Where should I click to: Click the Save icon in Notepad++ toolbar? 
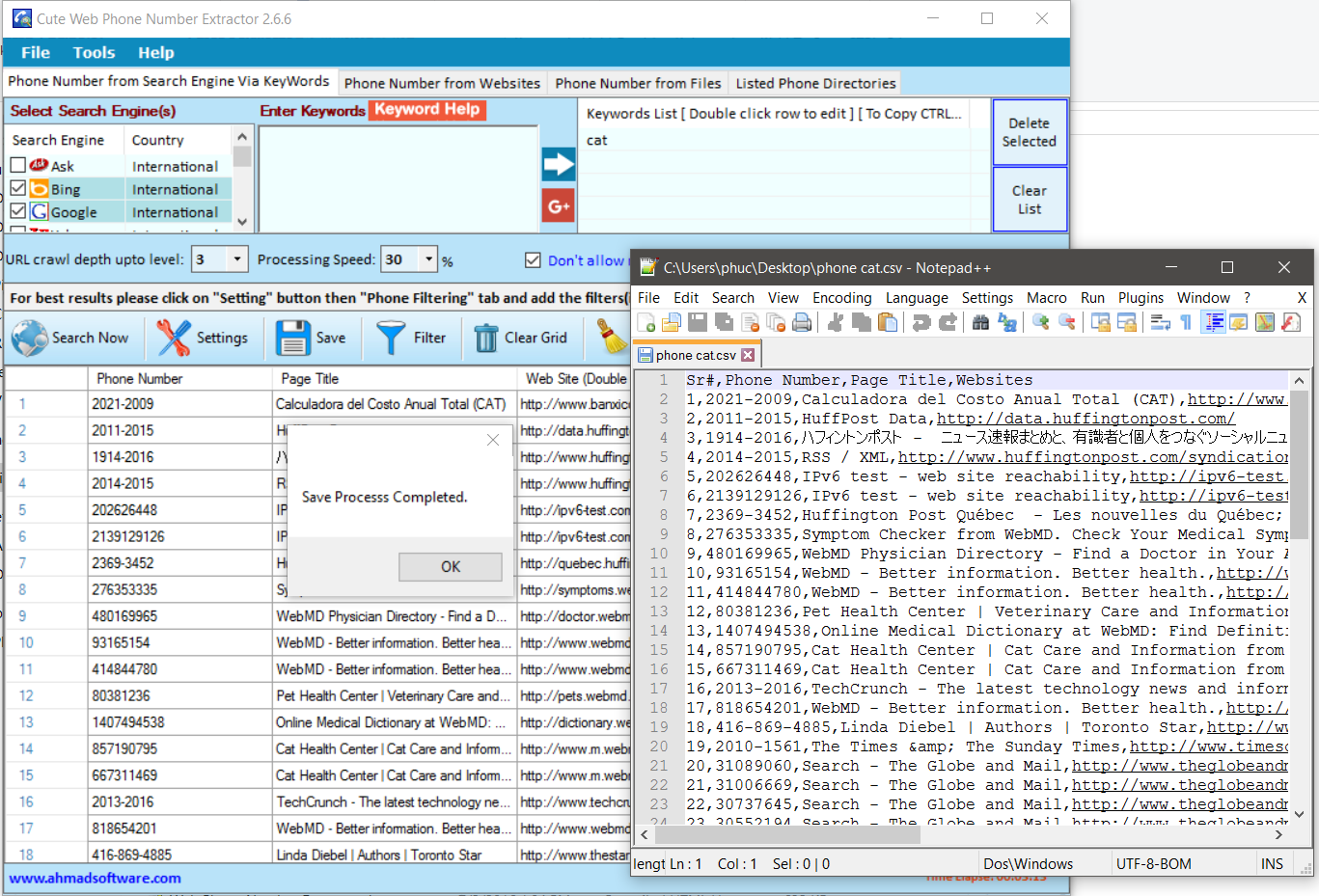point(698,322)
